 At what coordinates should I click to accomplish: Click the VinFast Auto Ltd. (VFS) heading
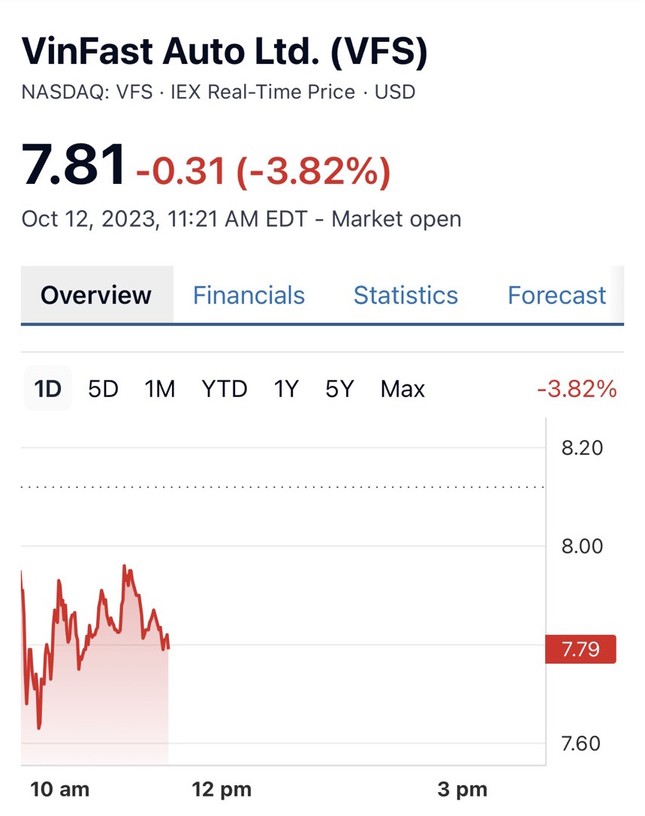click(224, 52)
